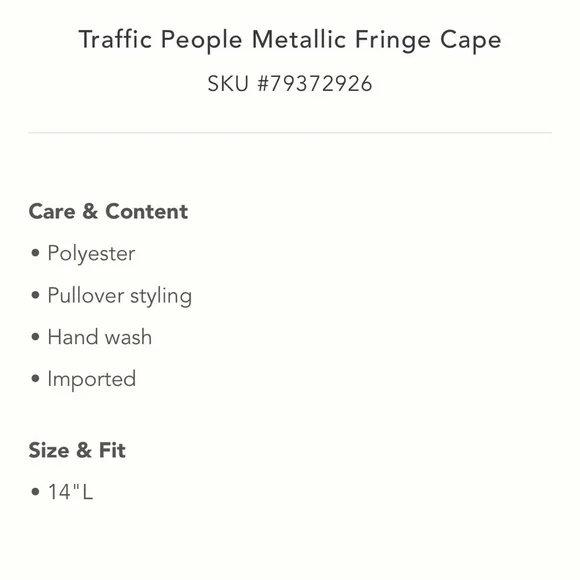Select the SKU #79372926 text
Viewport: 580px width, 580px height.
click(290, 84)
